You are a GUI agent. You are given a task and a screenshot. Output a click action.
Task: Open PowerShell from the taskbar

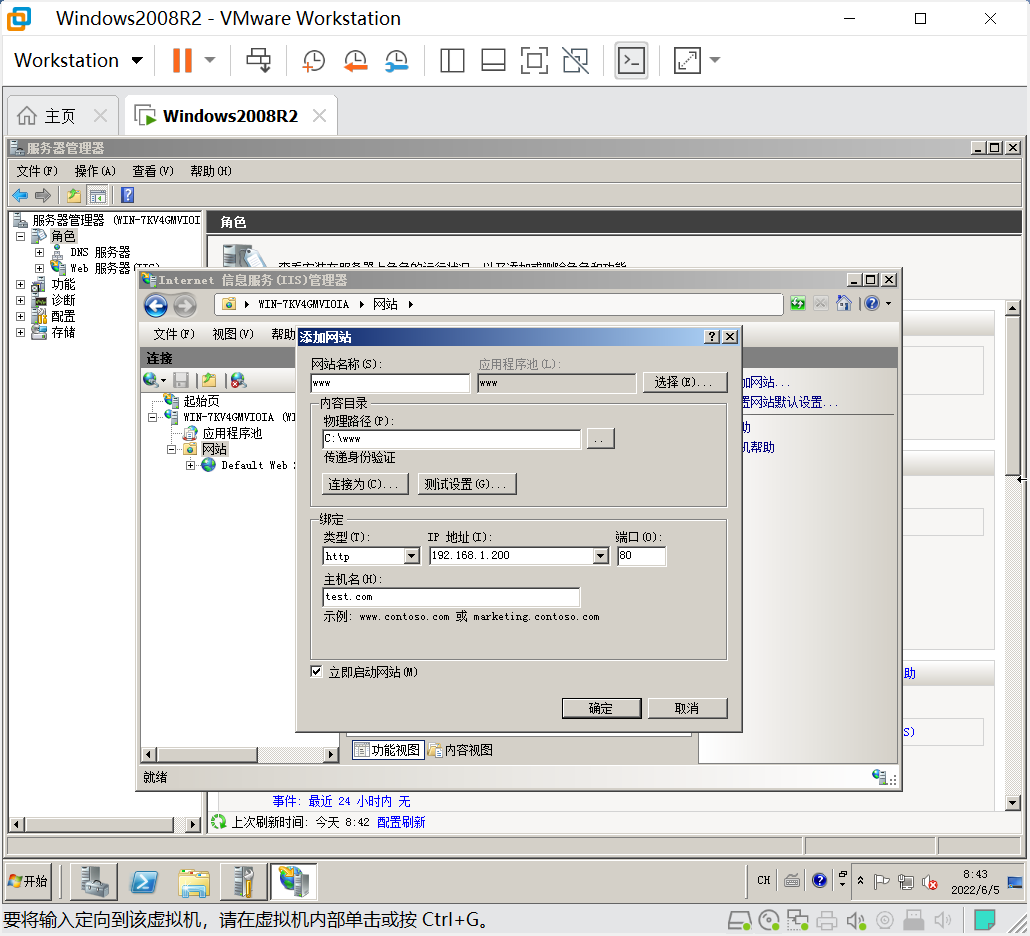(x=144, y=881)
